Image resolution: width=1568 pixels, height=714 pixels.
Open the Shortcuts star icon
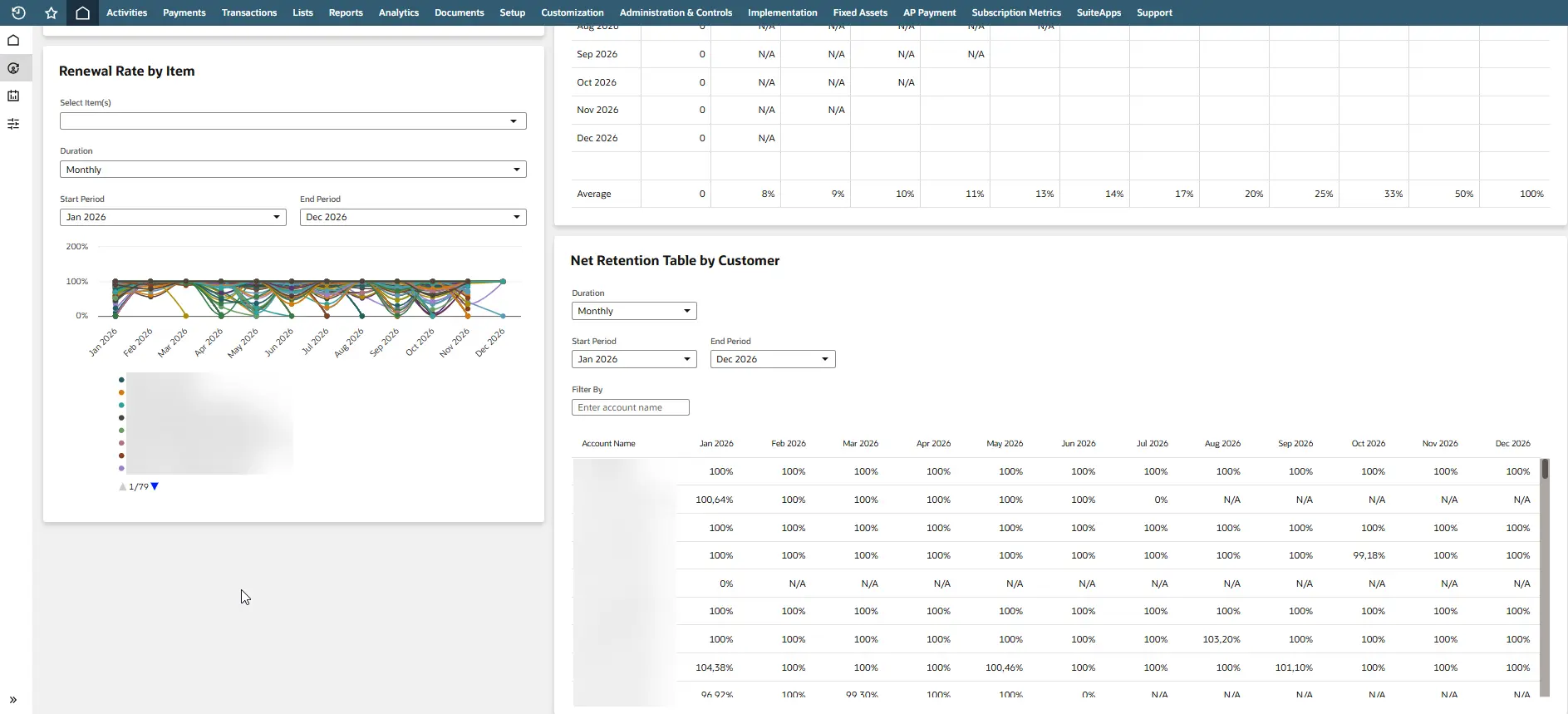point(51,12)
